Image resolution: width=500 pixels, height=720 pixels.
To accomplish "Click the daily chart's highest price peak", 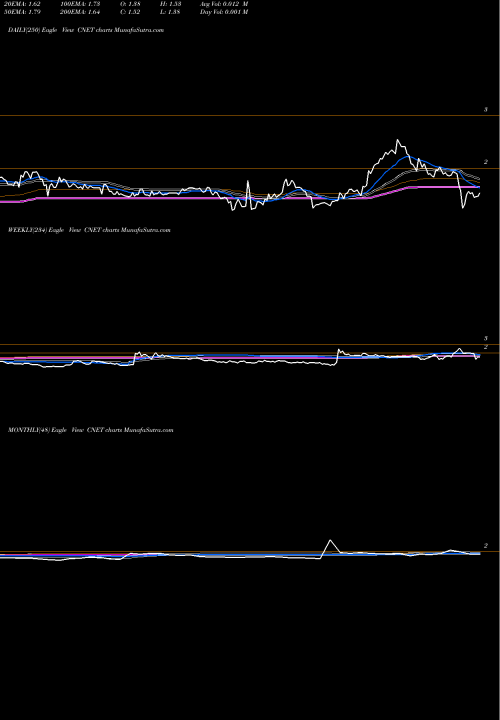I will [x=398, y=140].
